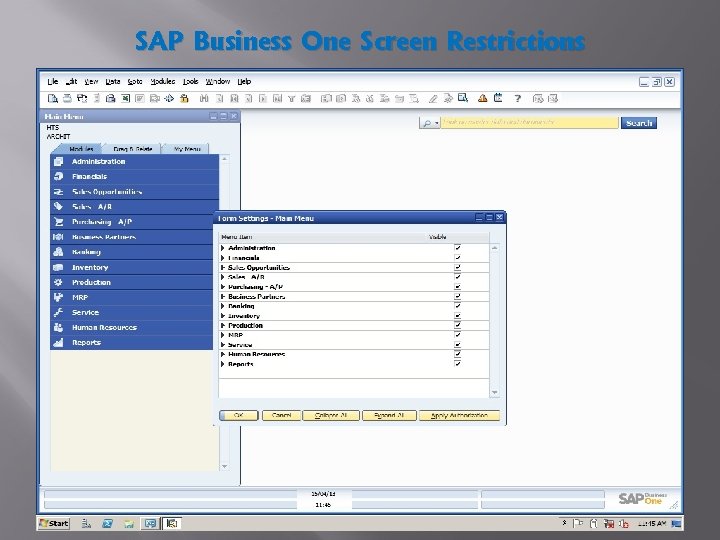Click scroll-up arrow of Form Settings list
The width and height of the screenshot is (720, 540).
click(x=495, y=248)
